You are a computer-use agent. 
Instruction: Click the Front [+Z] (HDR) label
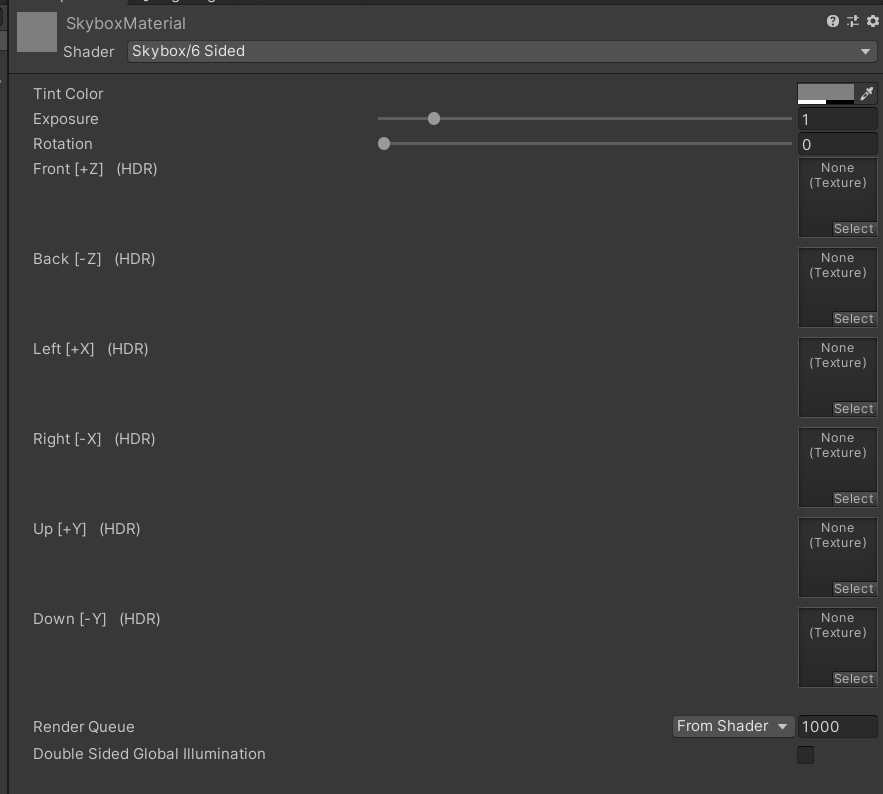pyautogui.click(x=95, y=169)
